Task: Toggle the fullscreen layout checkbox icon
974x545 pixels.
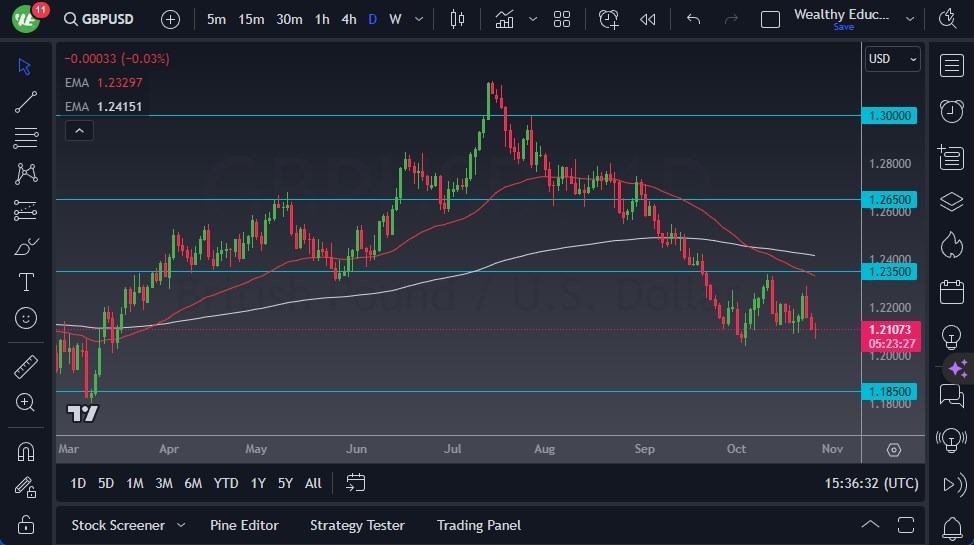Action: 770,19
